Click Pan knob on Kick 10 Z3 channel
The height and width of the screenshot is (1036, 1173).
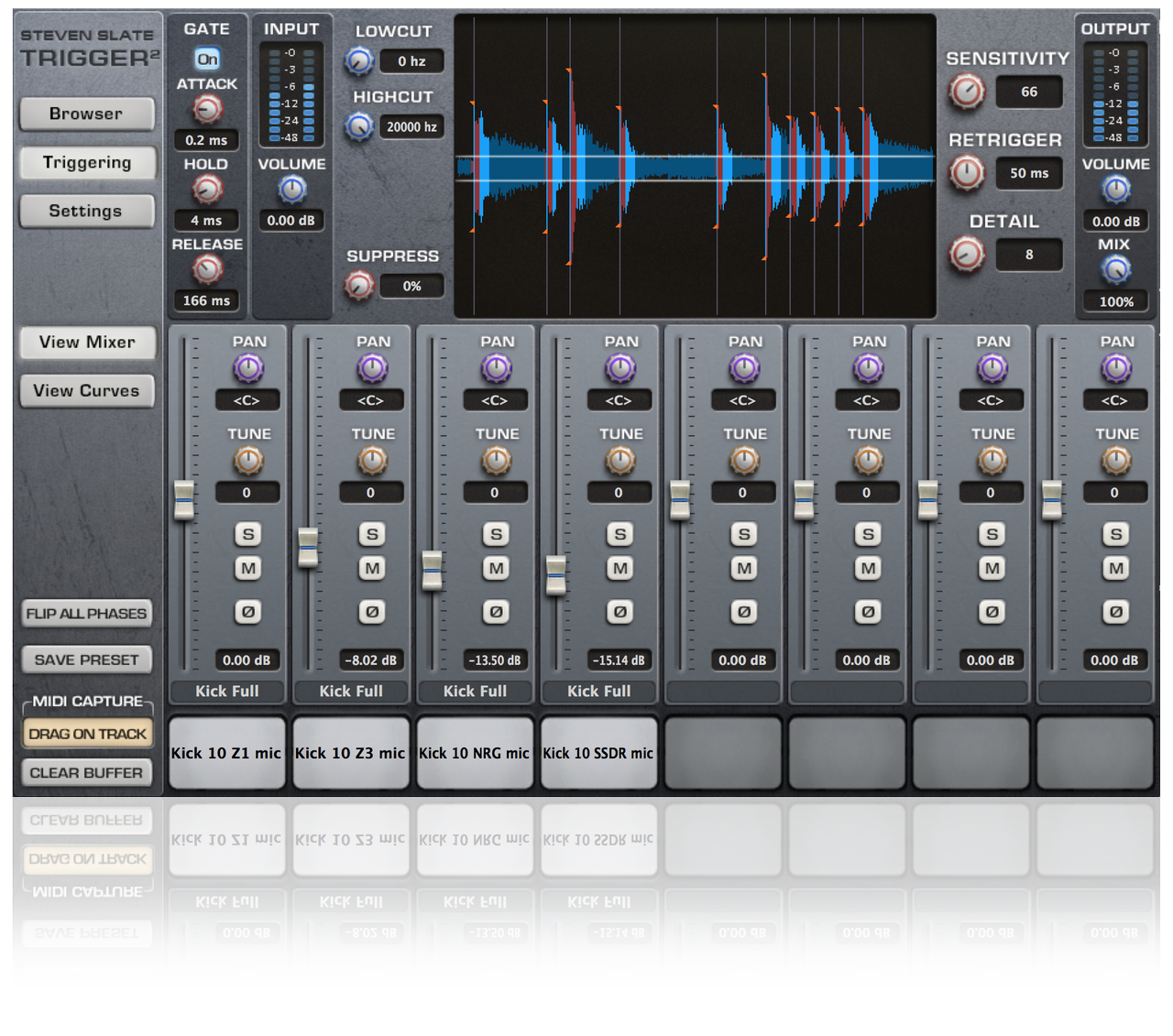372,369
